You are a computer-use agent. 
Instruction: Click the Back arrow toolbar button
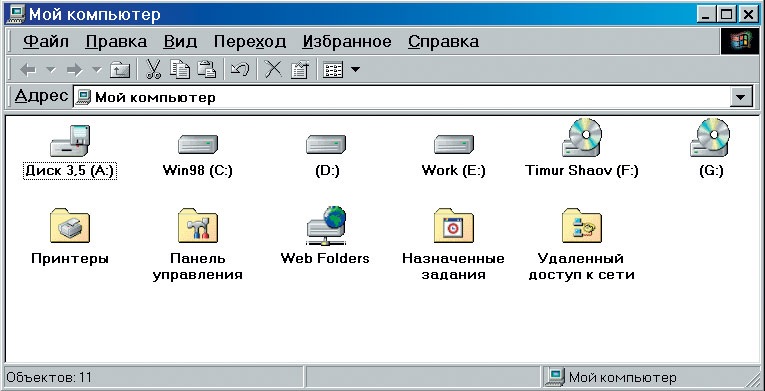(x=28, y=70)
